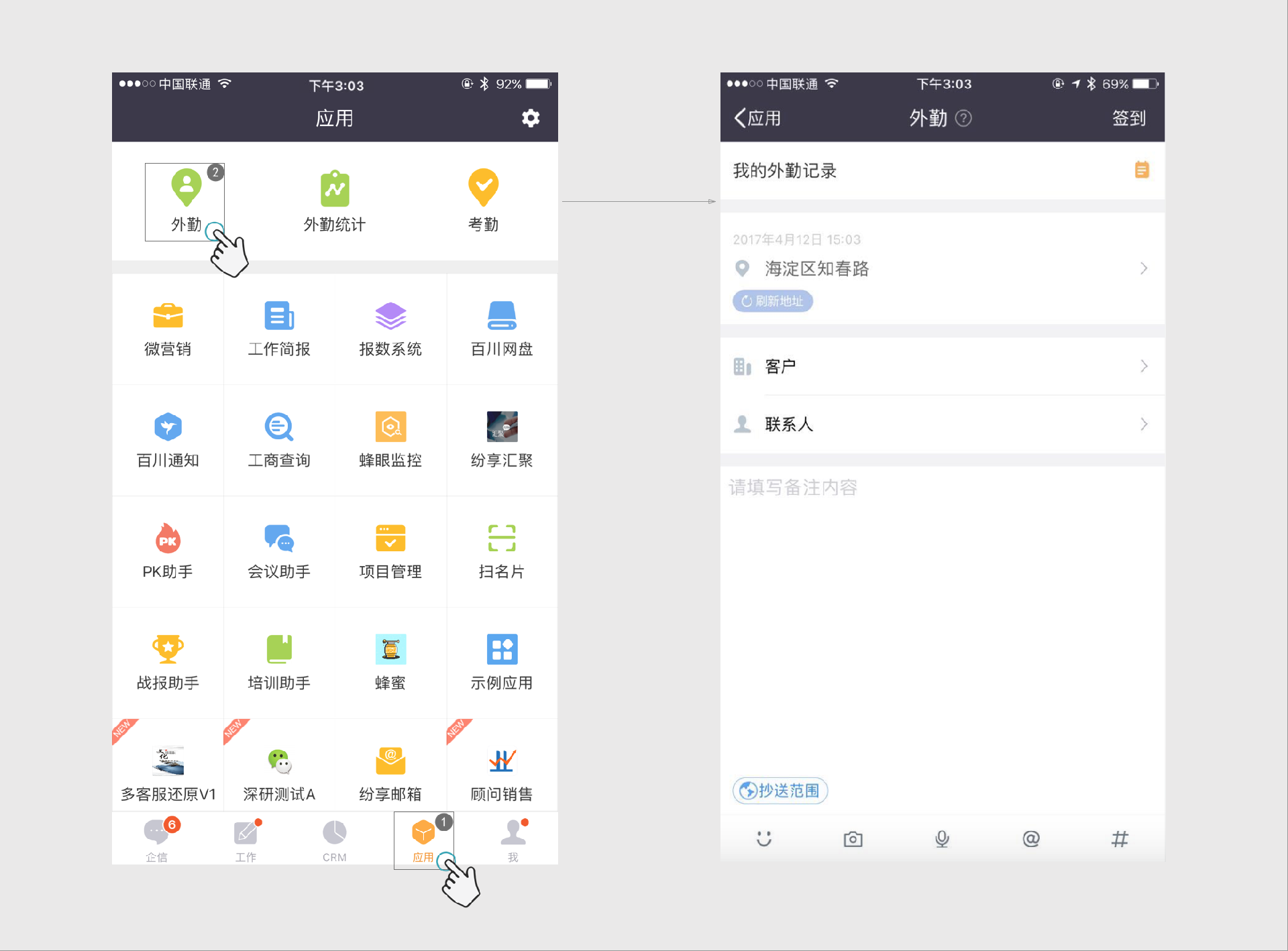
Task: Tap the 签到 check-in button
Action: click(x=1129, y=118)
